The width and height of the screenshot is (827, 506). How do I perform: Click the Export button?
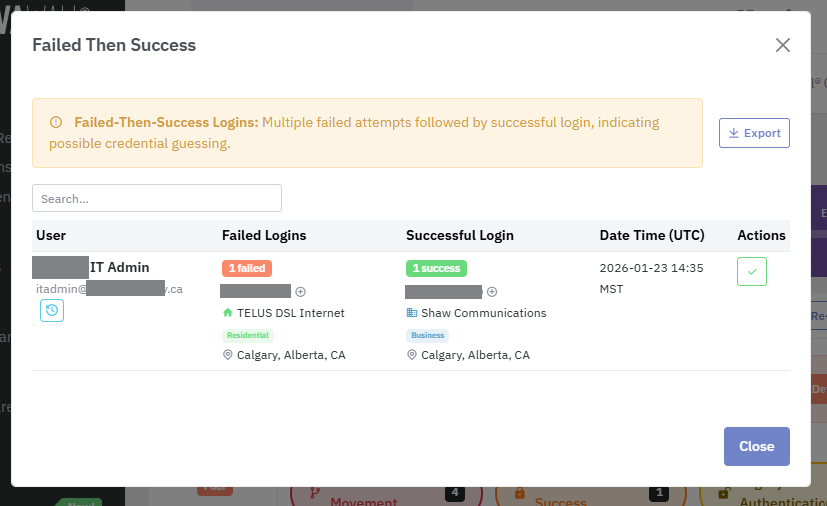[x=754, y=133]
